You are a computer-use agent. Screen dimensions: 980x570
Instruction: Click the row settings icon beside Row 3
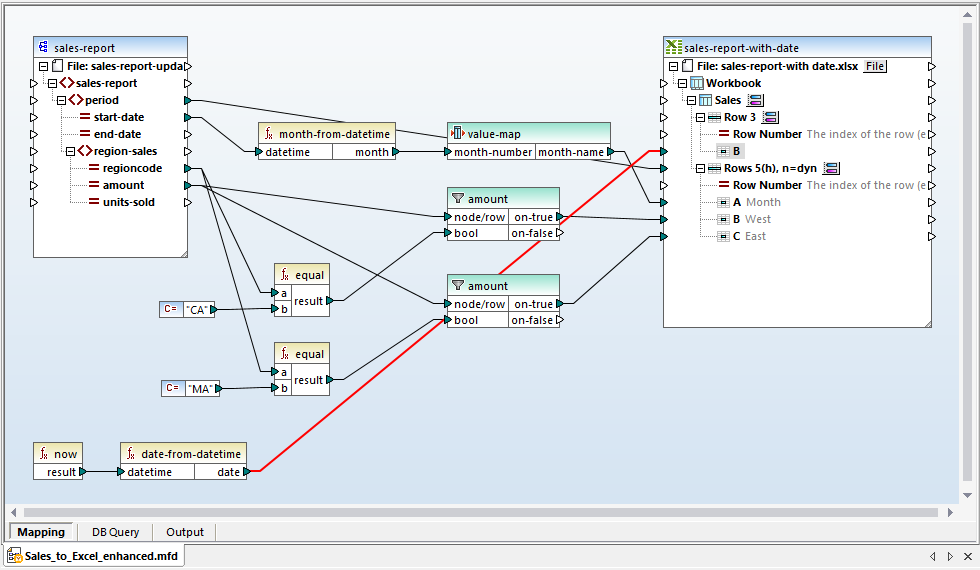coord(771,117)
